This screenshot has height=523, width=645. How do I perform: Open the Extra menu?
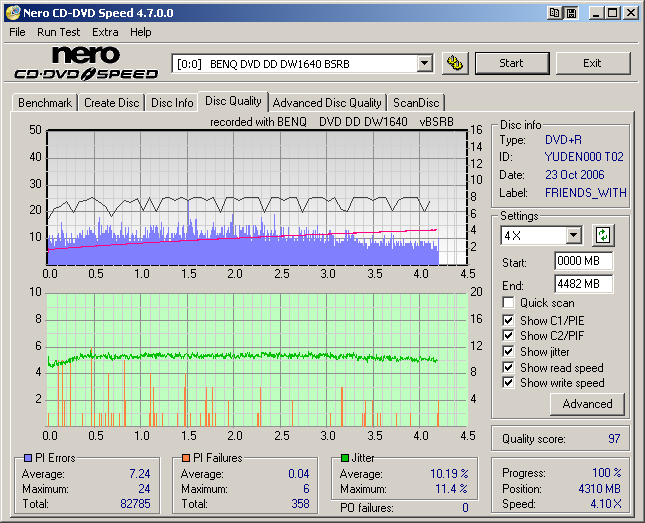pyautogui.click(x=105, y=32)
